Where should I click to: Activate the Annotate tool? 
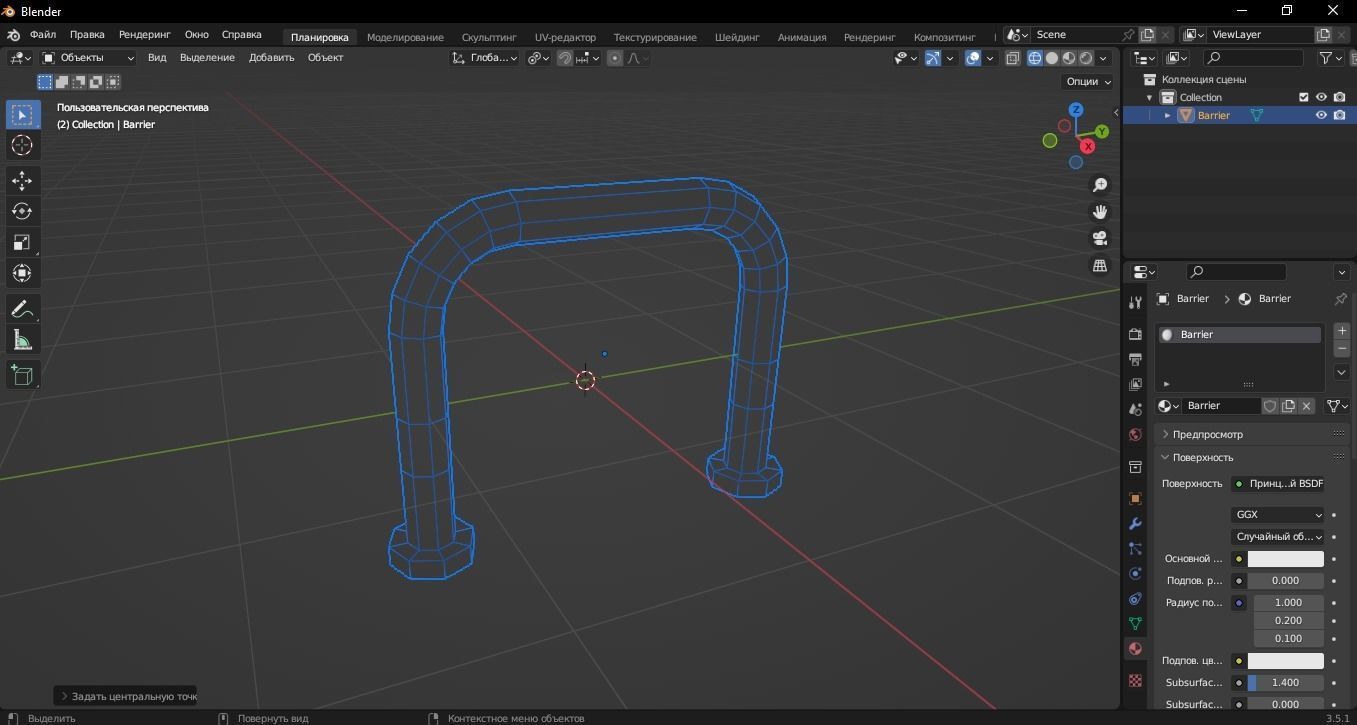click(22, 309)
